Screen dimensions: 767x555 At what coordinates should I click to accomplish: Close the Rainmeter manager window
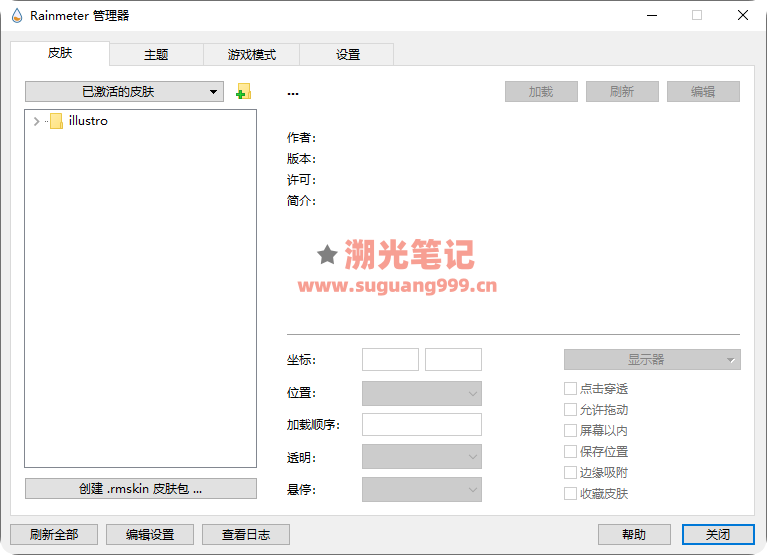coord(743,16)
